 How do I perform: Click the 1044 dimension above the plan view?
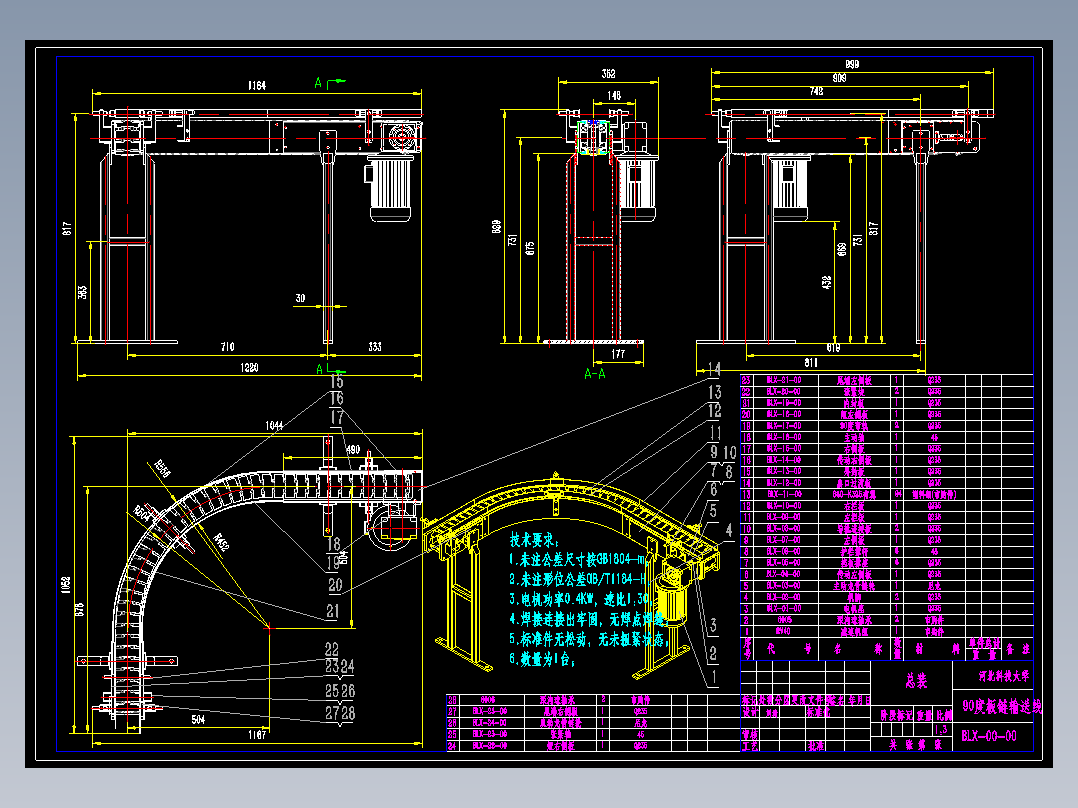click(274, 426)
